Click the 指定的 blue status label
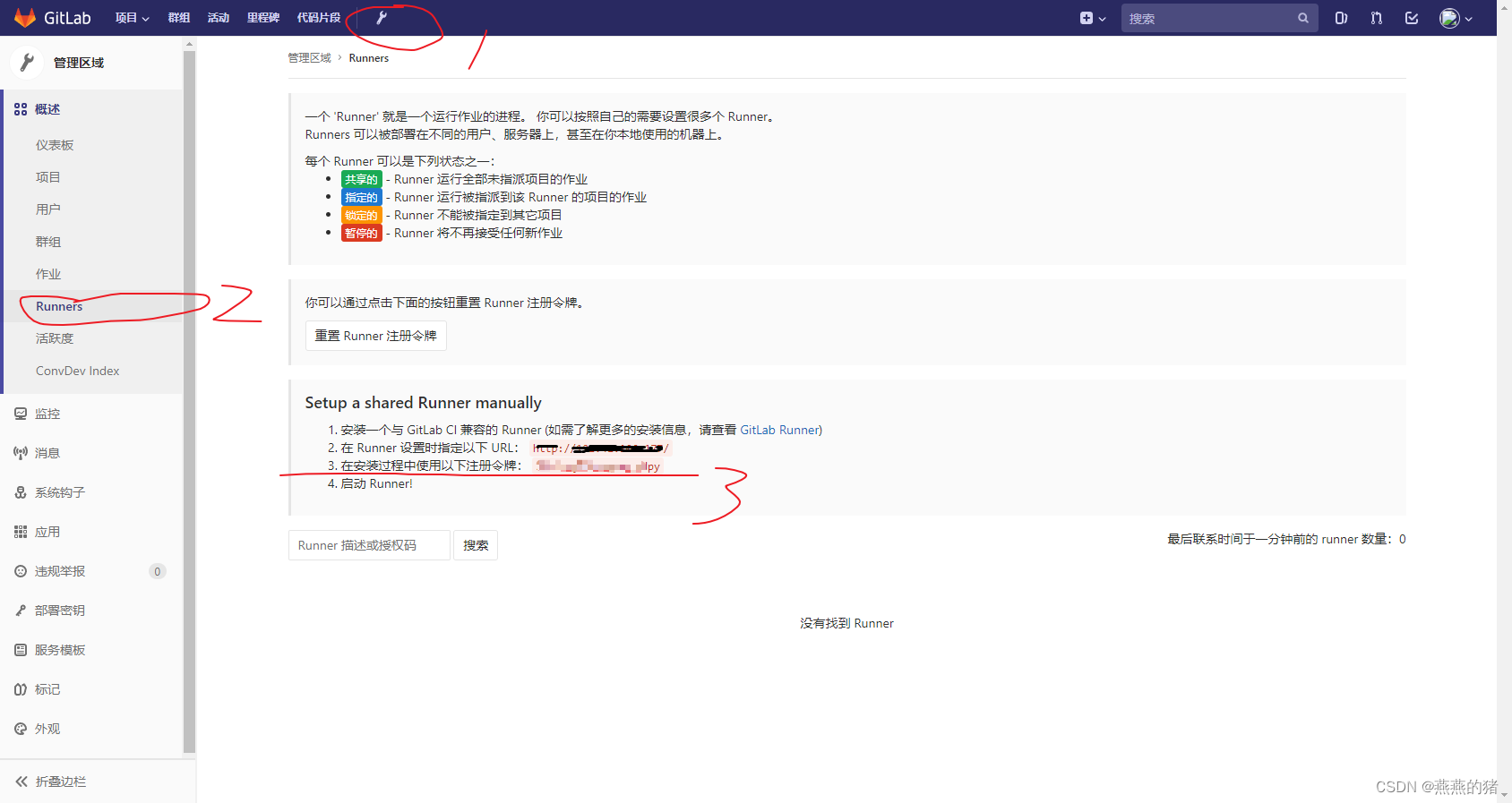This screenshot has width=1512, height=803. tap(362, 197)
